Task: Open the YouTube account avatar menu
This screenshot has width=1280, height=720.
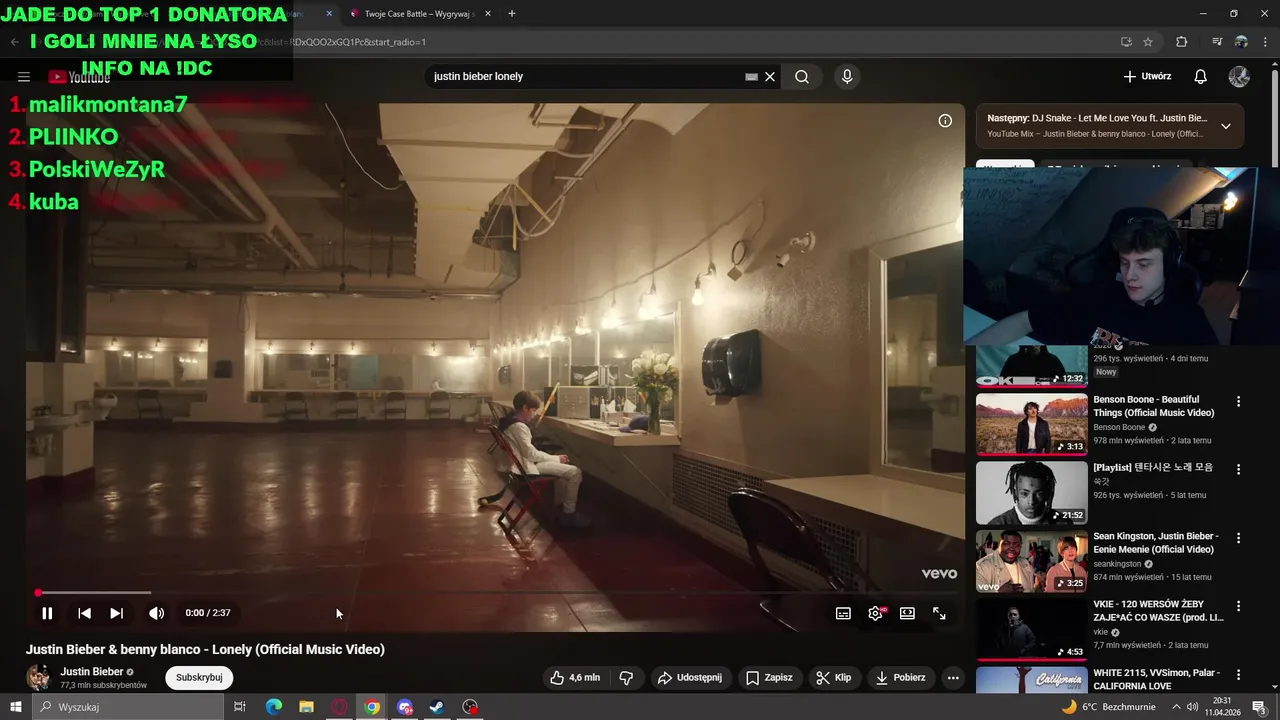Action: (x=1239, y=77)
